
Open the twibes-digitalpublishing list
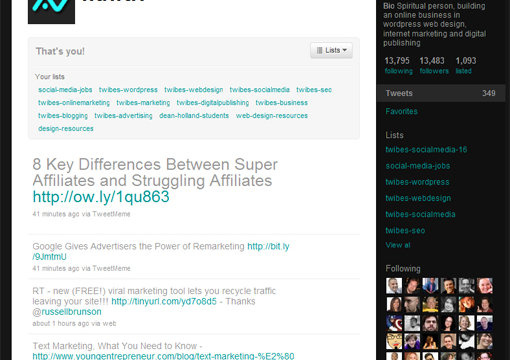[x=213, y=103]
